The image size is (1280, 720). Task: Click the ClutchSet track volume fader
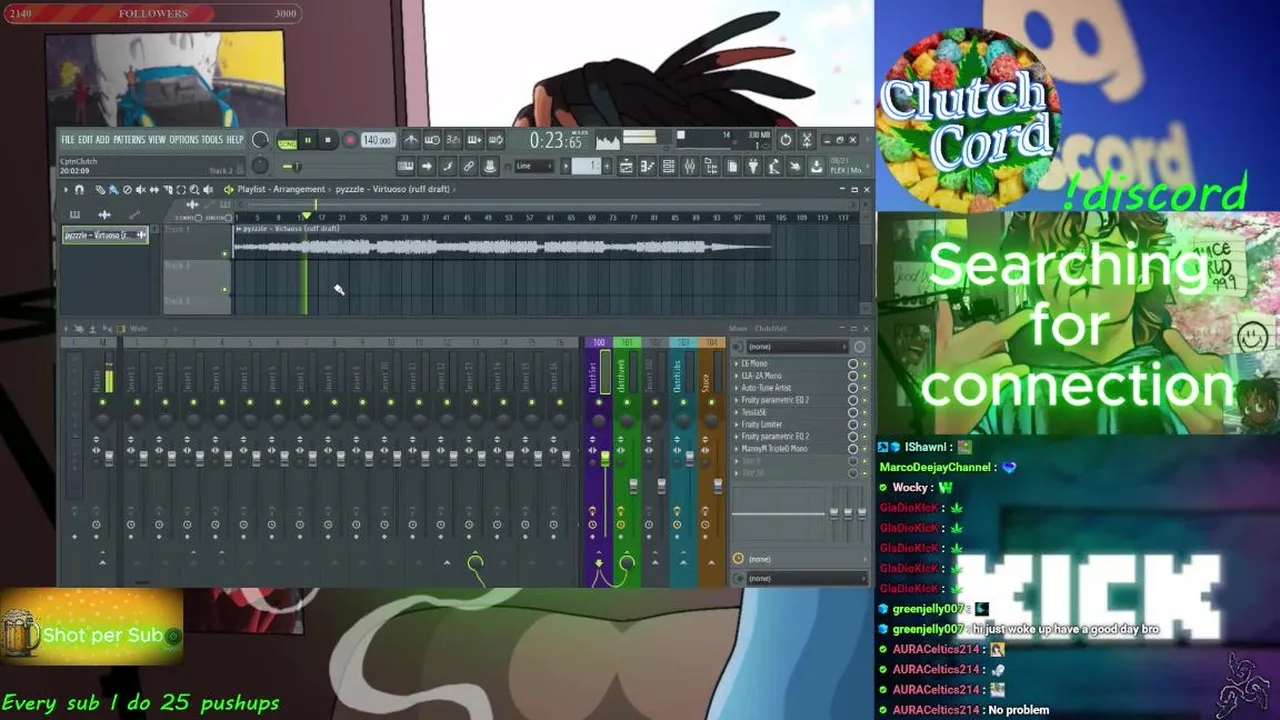[x=605, y=458]
